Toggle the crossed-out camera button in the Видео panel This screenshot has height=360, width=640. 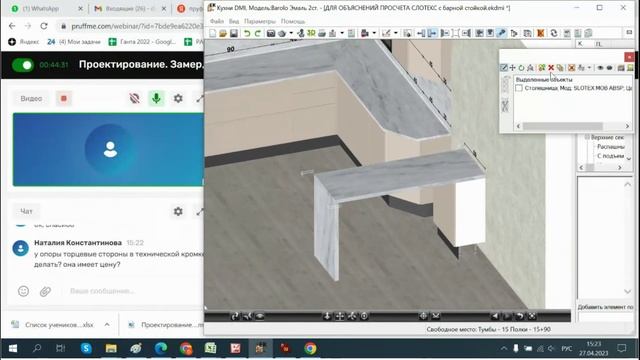(x=135, y=98)
